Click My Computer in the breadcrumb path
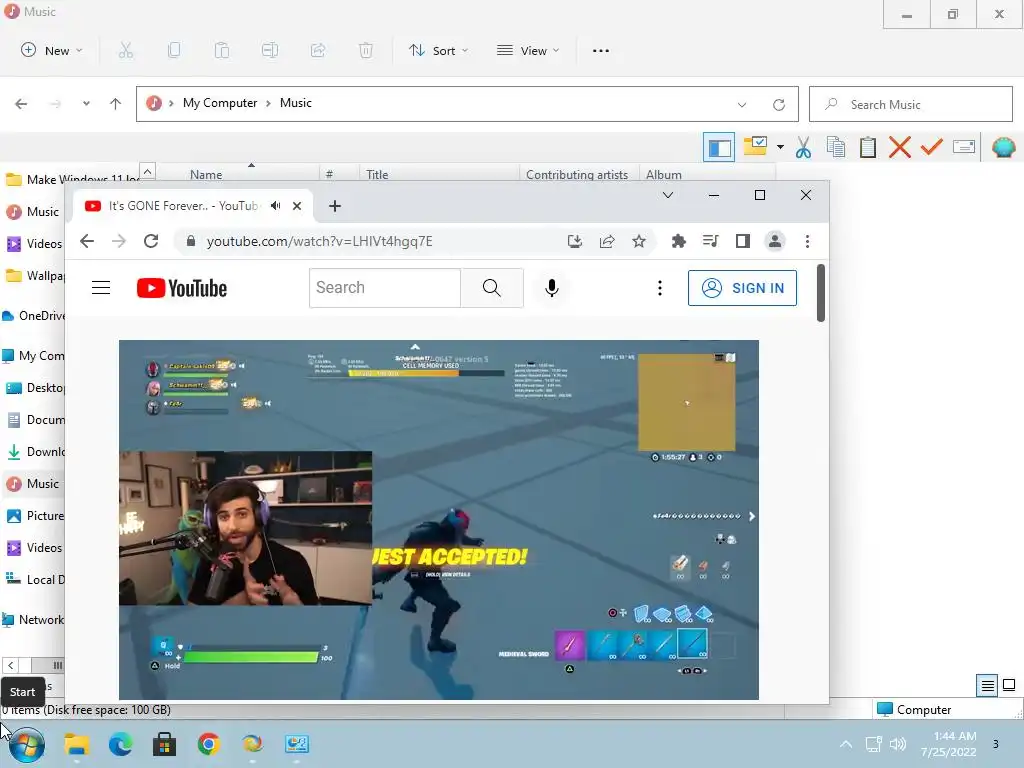 (x=220, y=103)
